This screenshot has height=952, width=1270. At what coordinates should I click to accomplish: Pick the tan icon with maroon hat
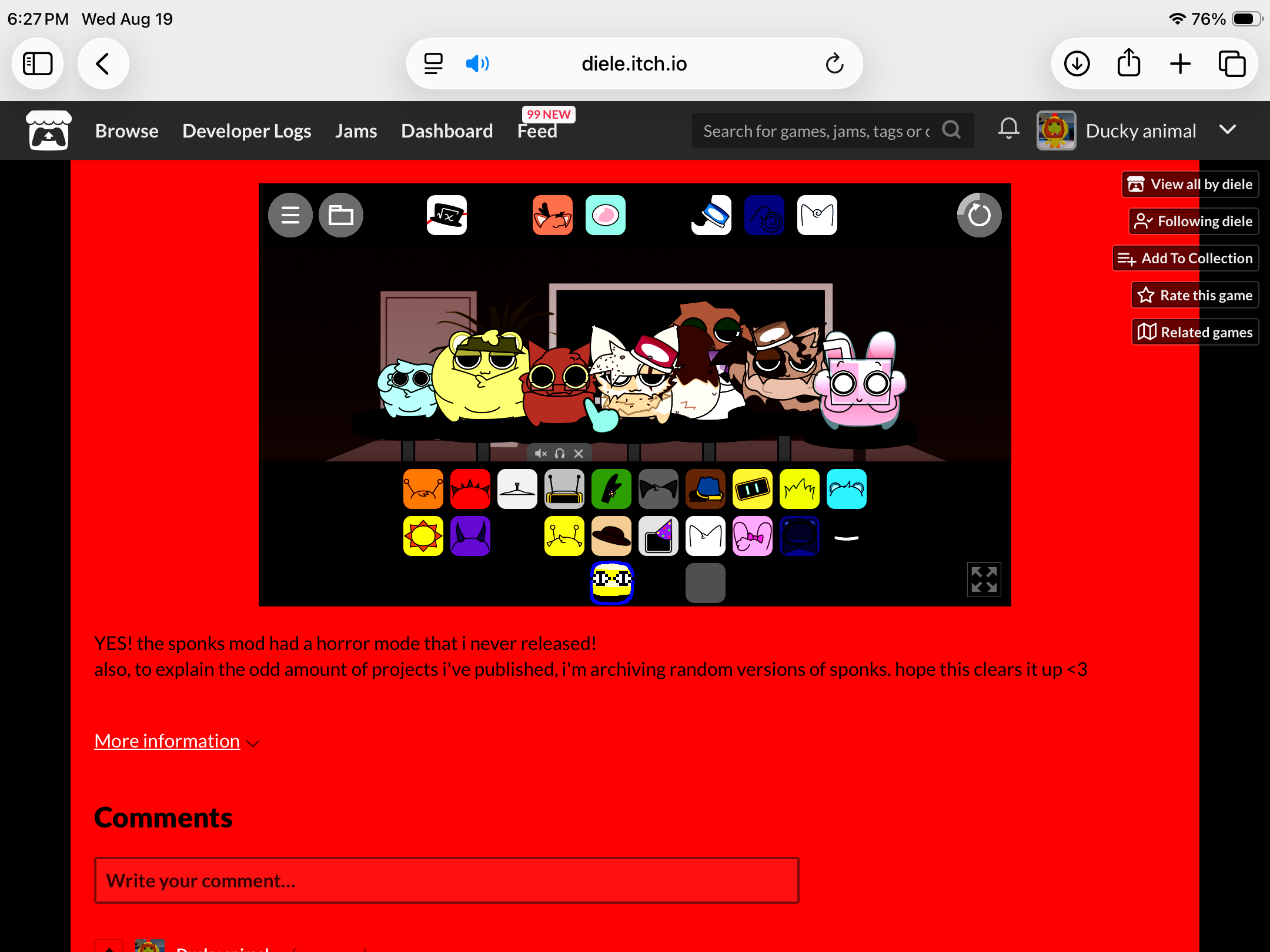click(x=611, y=536)
